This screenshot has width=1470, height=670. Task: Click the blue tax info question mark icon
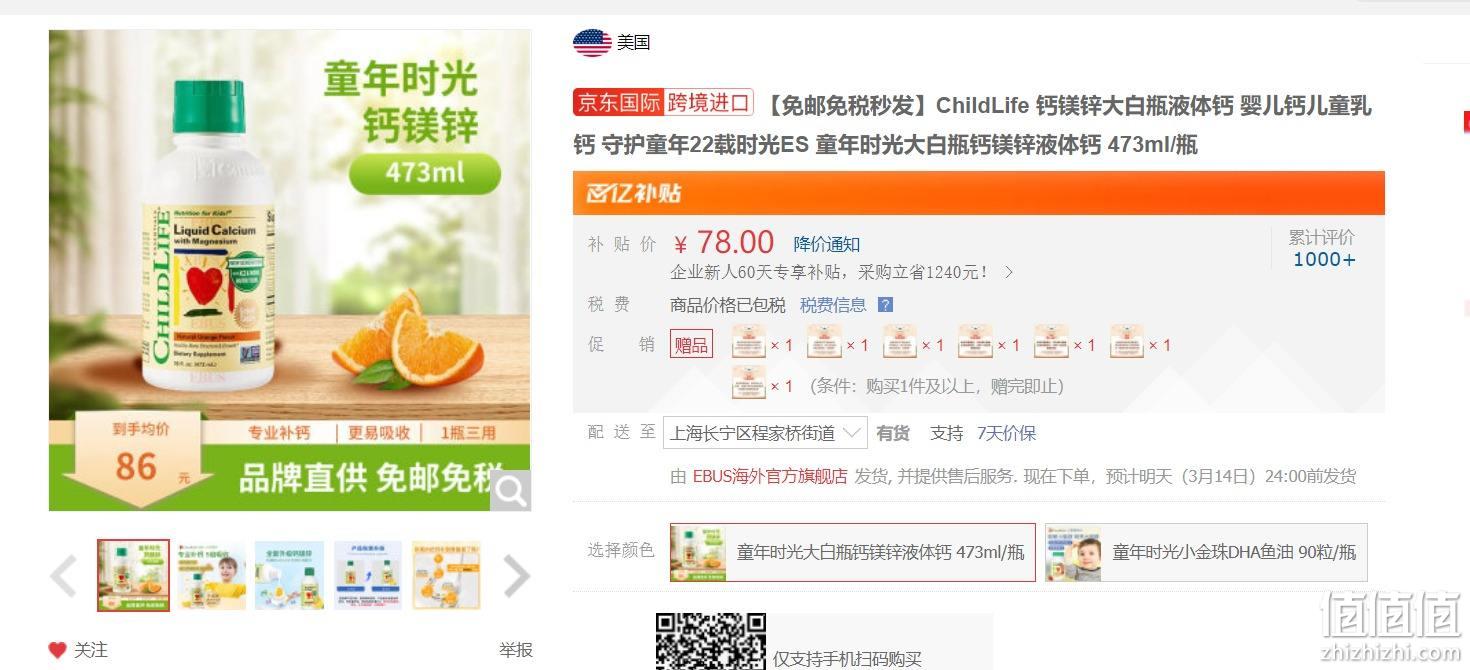(x=885, y=305)
